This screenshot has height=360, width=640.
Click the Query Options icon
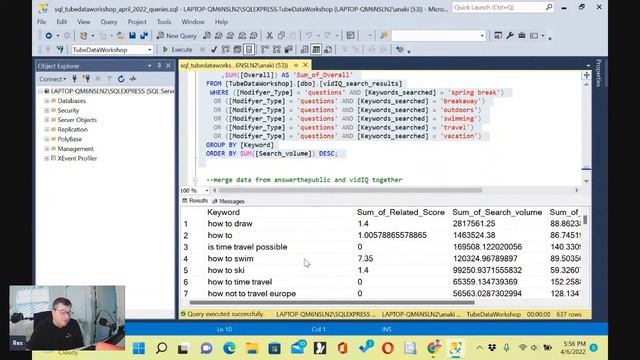click(x=237, y=50)
